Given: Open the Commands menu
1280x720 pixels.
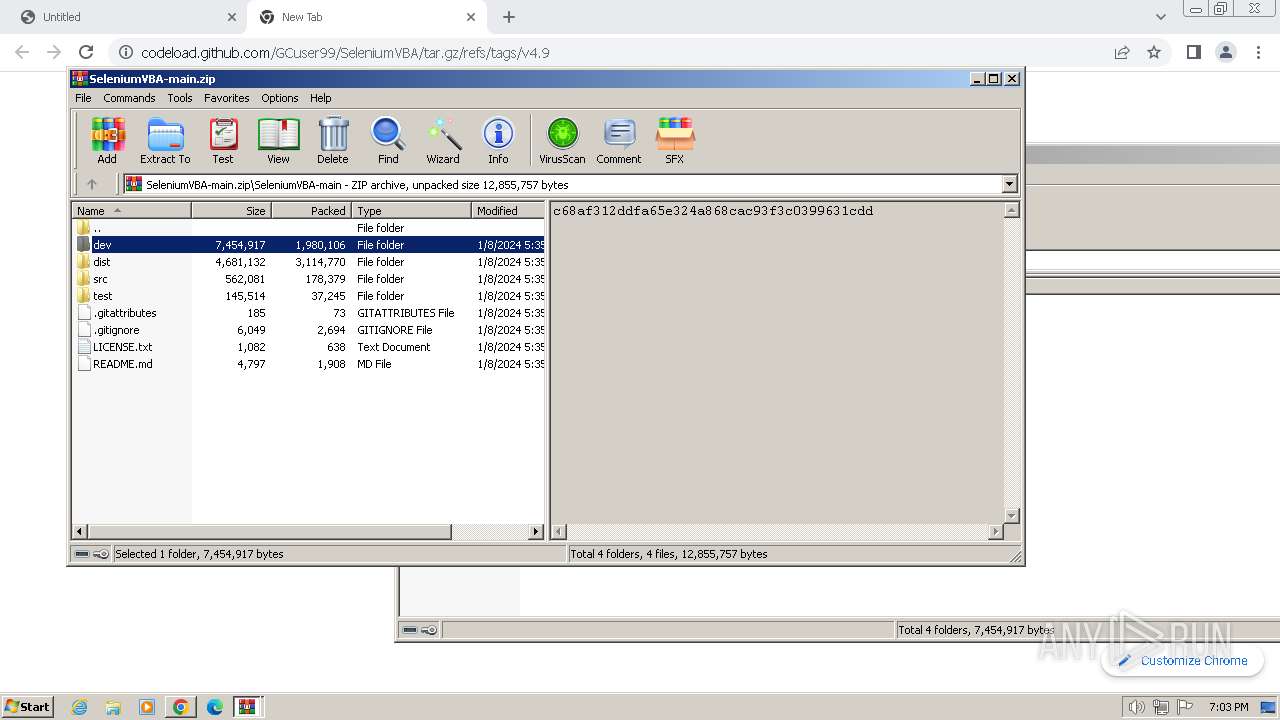Looking at the screenshot, I should point(129,98).
